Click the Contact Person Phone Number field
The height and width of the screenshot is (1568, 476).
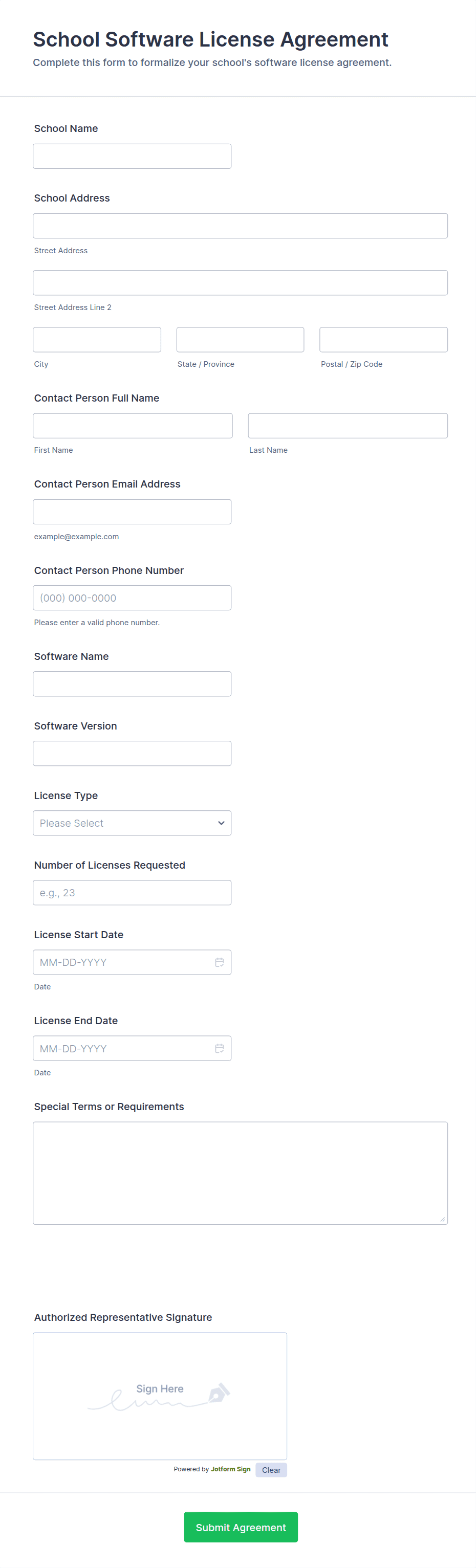point(132,598)
